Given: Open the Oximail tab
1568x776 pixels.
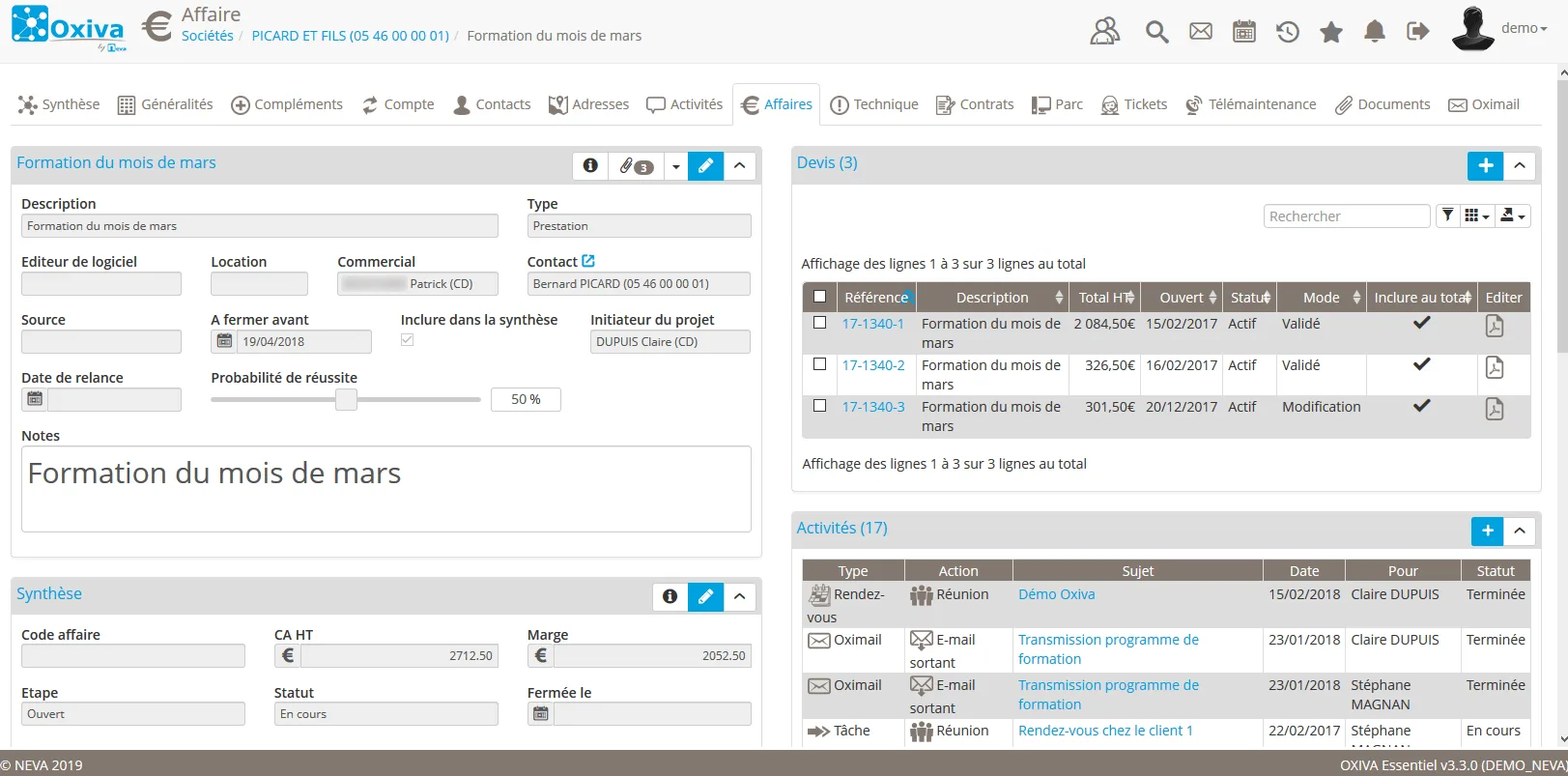Looking at the screenshot, I should tap(1484, 104).
